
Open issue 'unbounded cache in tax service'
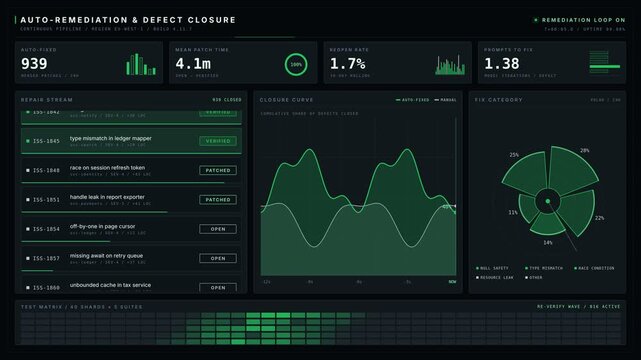pos(110,285)
